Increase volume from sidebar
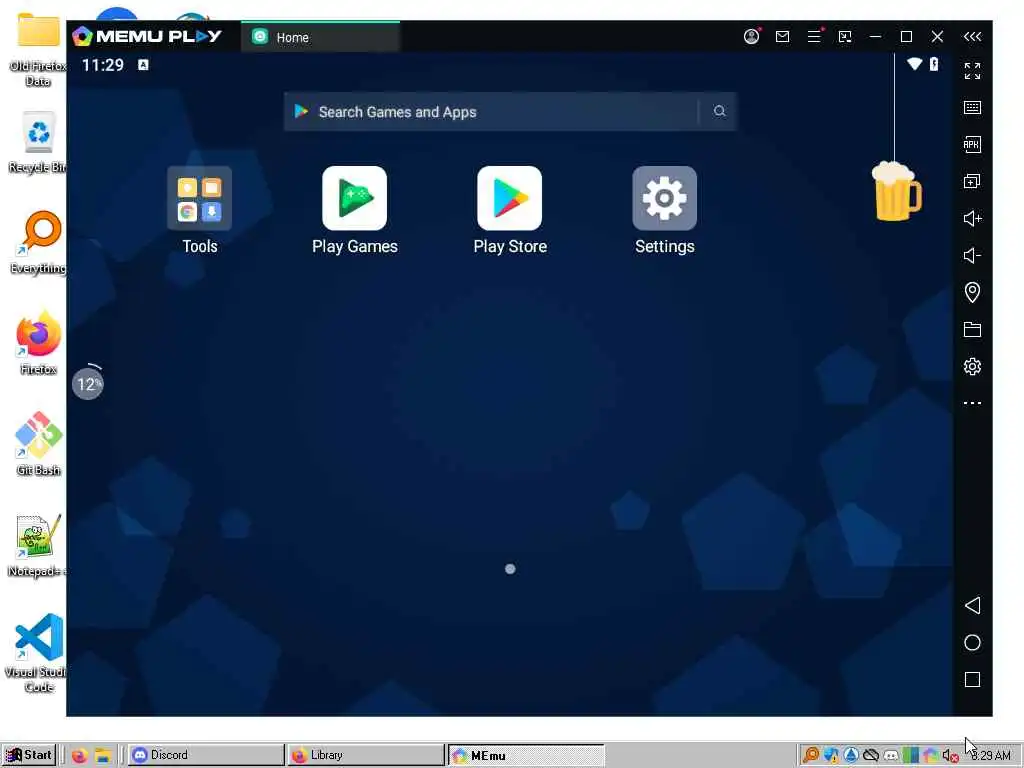The image size is (1024, 768). point(972,218)
